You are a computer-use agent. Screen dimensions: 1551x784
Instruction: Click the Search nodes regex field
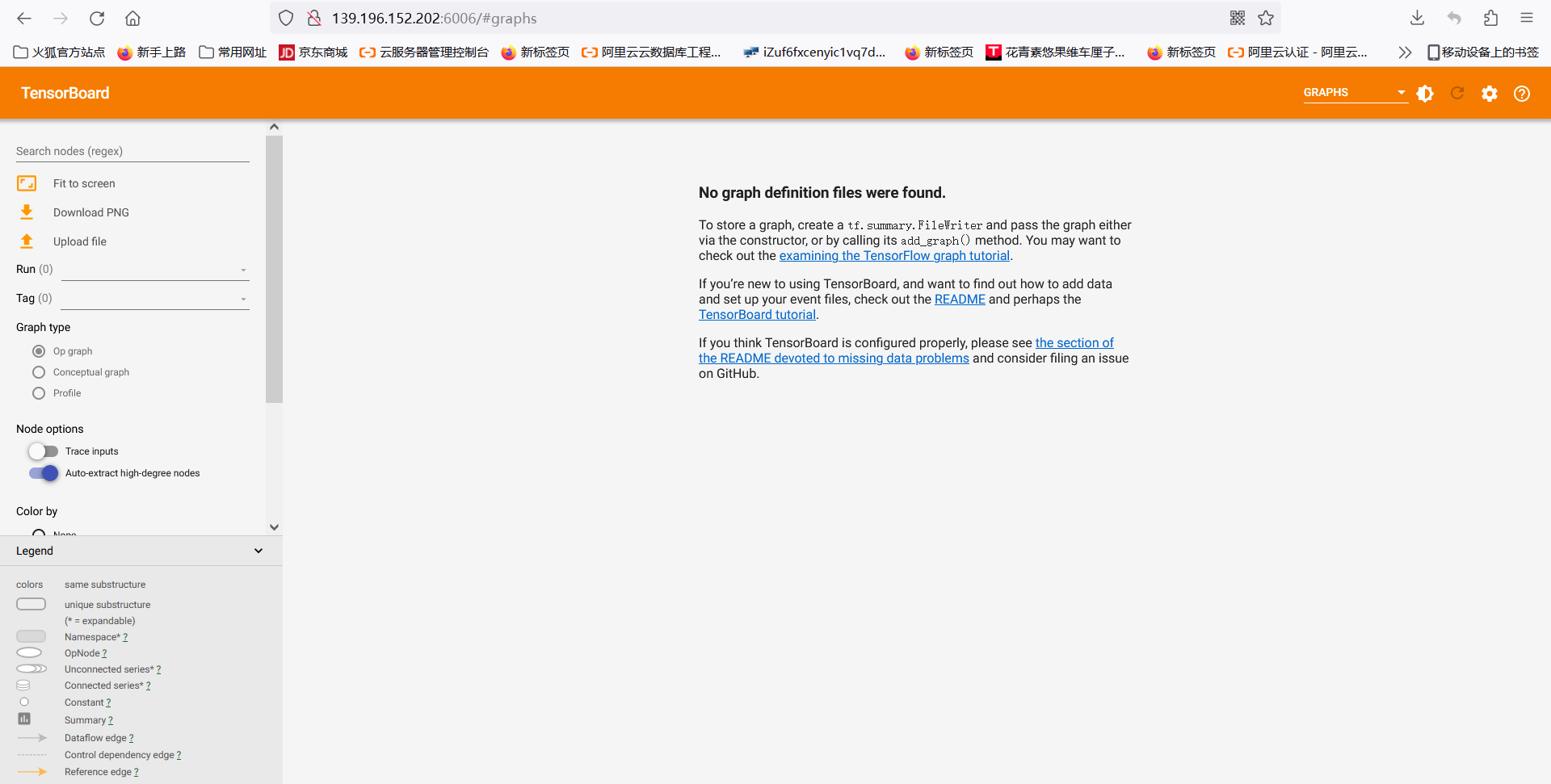132,151
